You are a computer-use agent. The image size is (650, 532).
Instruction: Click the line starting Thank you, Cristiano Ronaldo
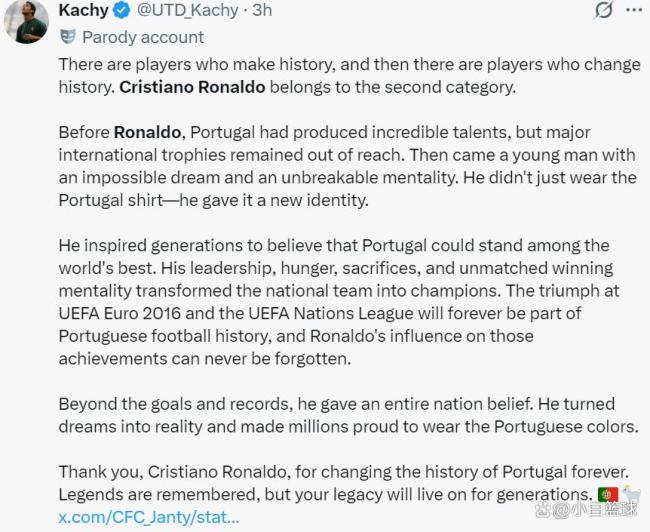pyautogui.click(x=344, y=472)
